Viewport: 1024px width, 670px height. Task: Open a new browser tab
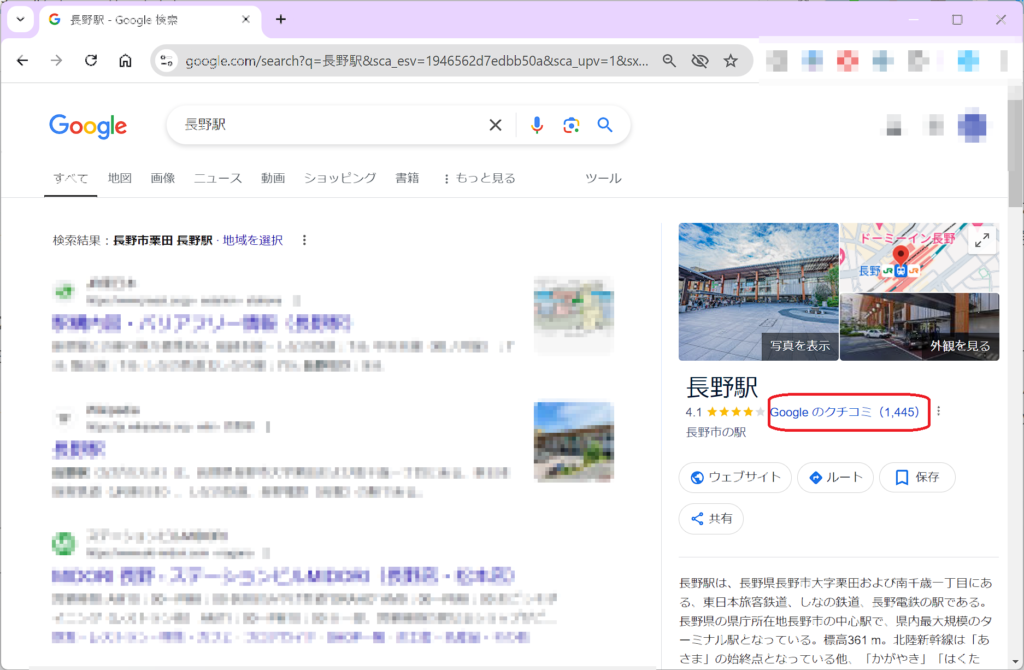click(x=281, y=20)
